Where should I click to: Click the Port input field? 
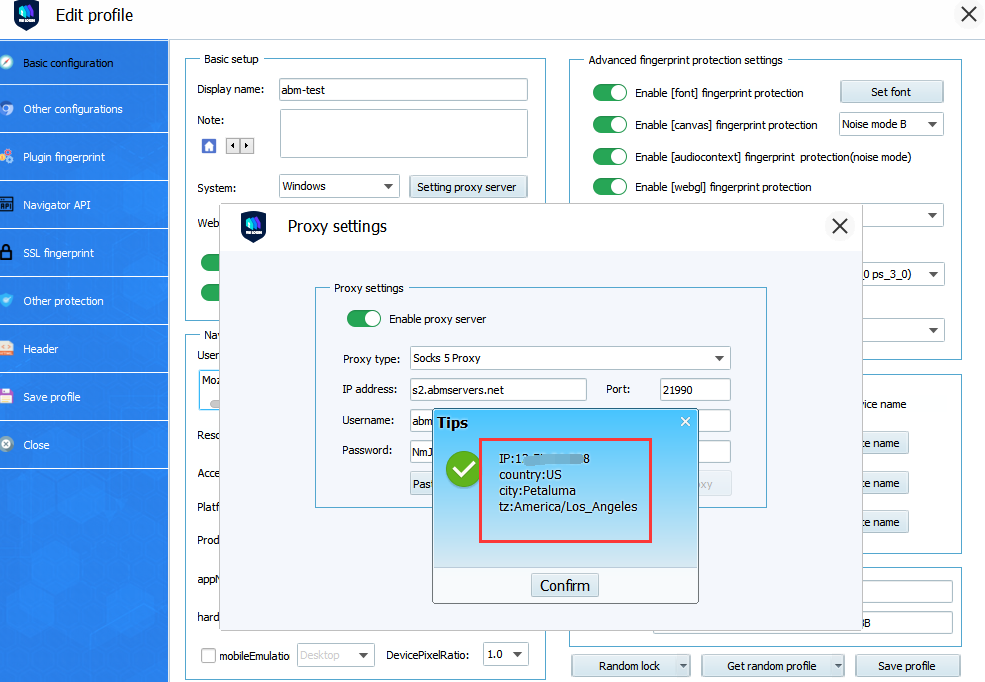tap(695, 389)
